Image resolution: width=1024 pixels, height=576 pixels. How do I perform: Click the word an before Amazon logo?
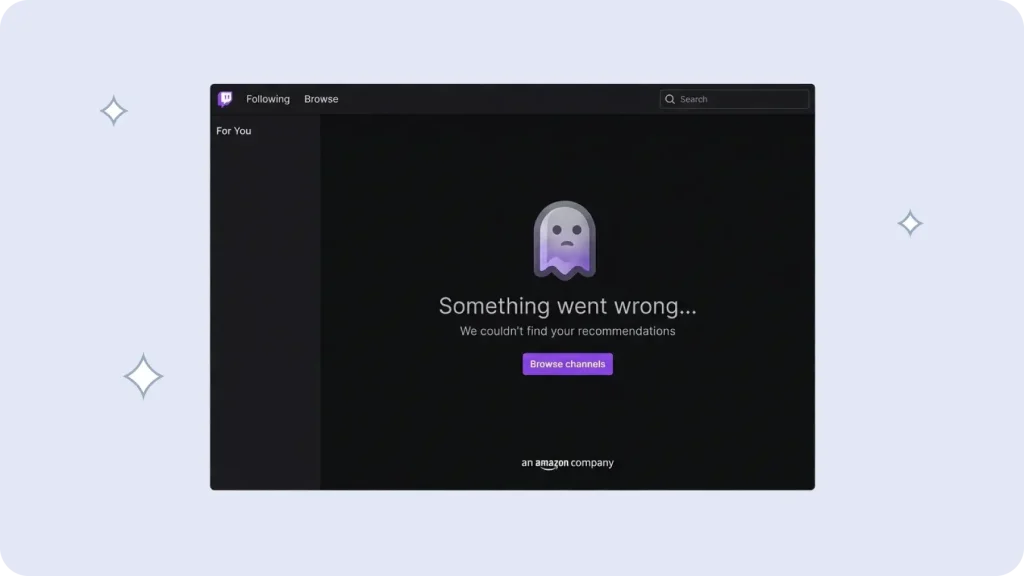(x=527, y=463)
